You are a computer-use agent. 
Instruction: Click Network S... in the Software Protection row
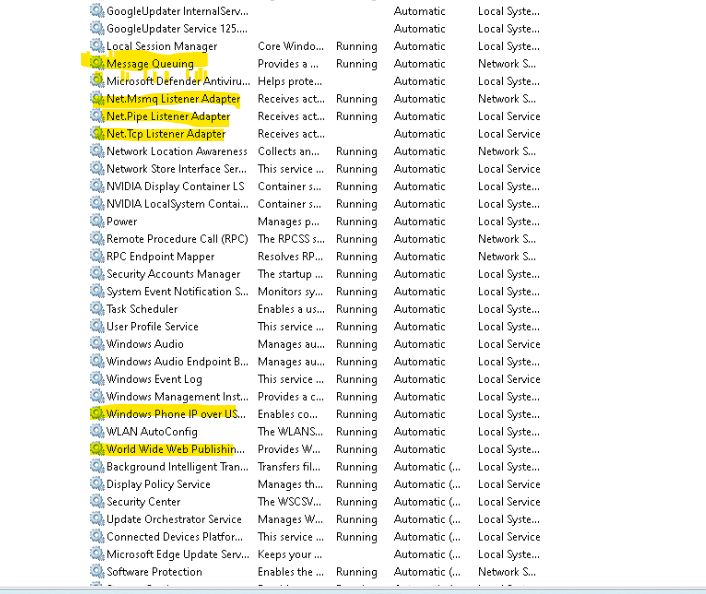coord(507,572)
